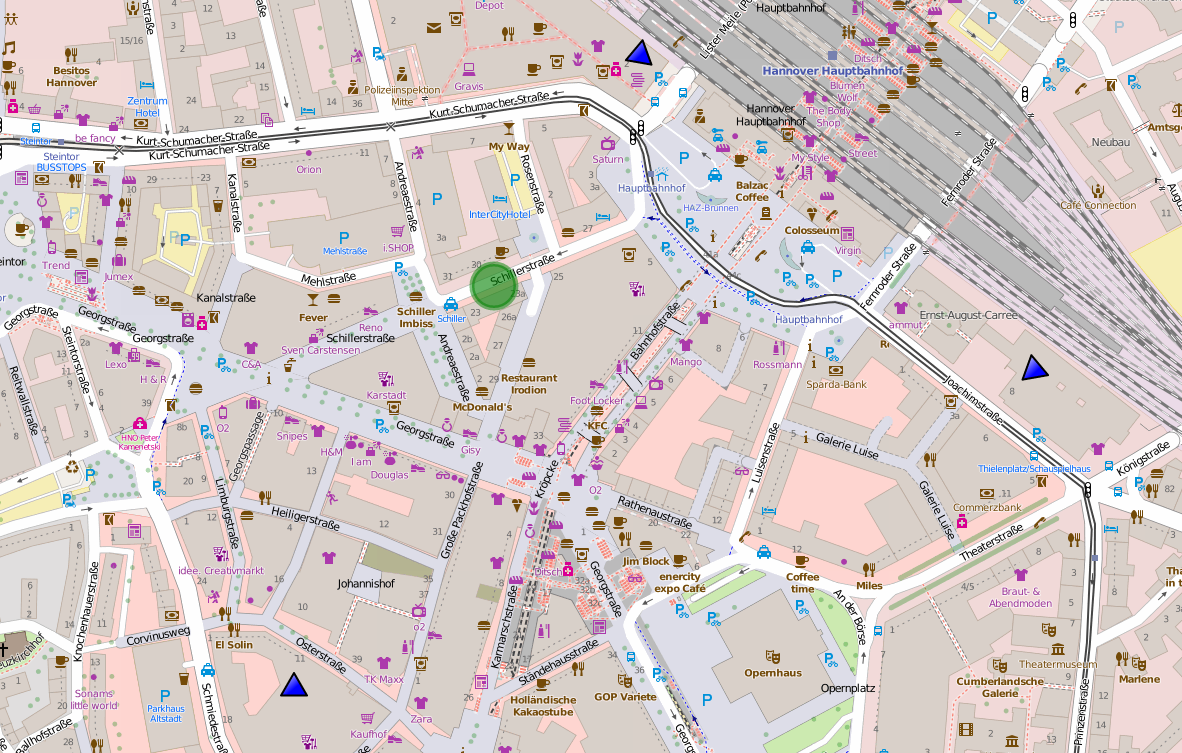The image size is (1182, 753).
Task: Select the shirt icon above Zara
Action: tap(421, 703)
